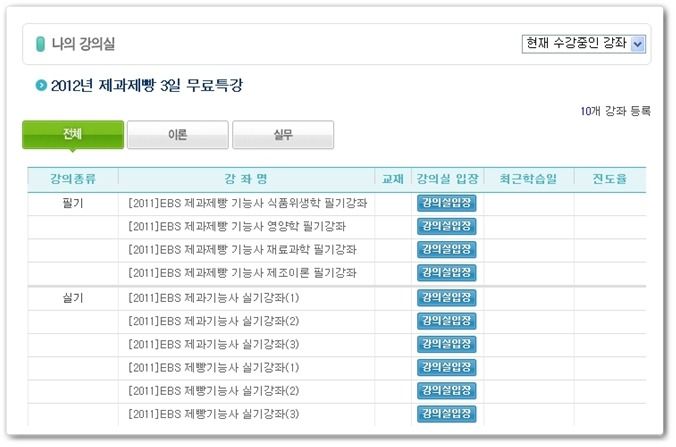Enter classroom for 영양학 필기강좌
Viewport: 676px width, 447px height.
coord(447,226)
